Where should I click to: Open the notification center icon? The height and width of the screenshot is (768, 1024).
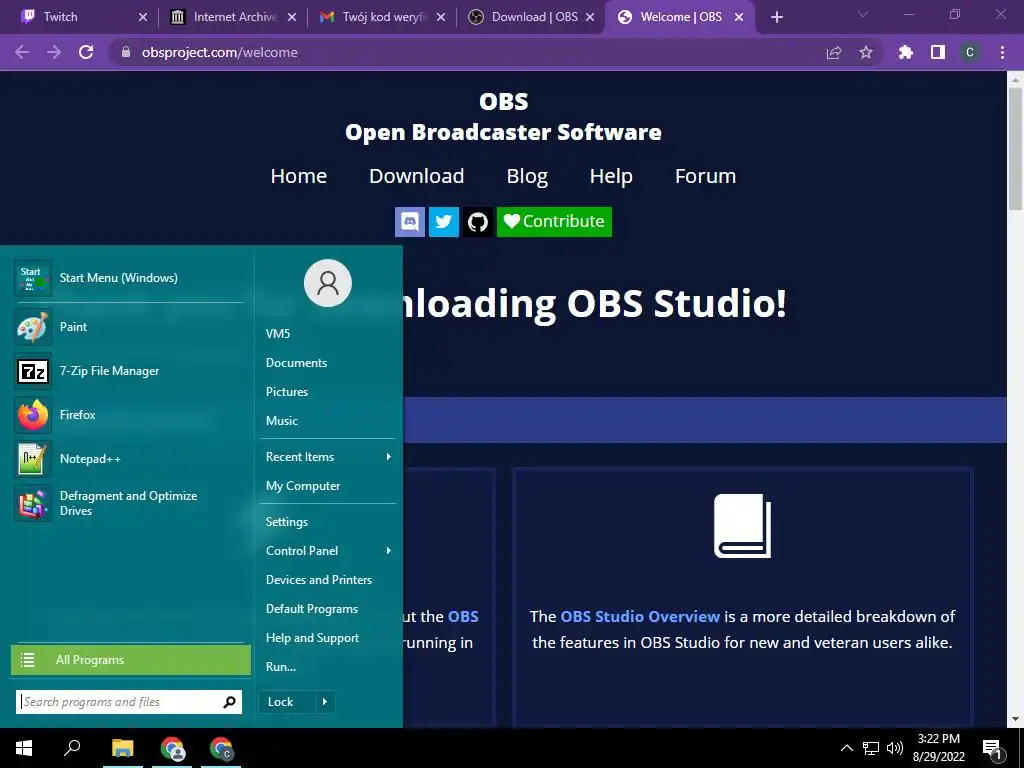(993, 748)
